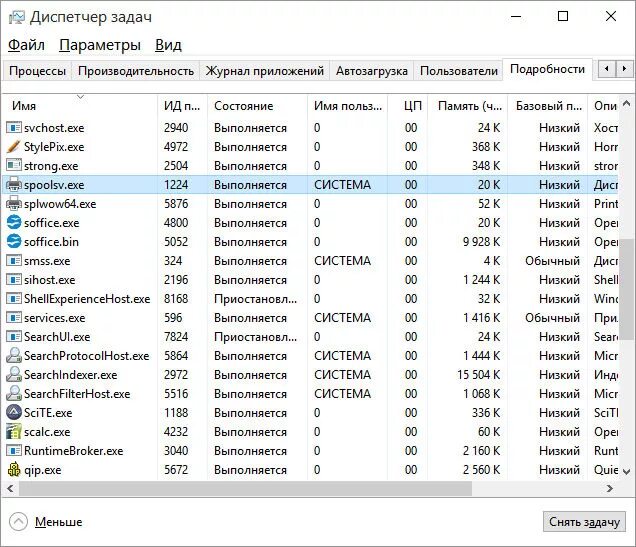
Task: Show earlier tabs with left tab arrow
Action: (x=607, y=69)
